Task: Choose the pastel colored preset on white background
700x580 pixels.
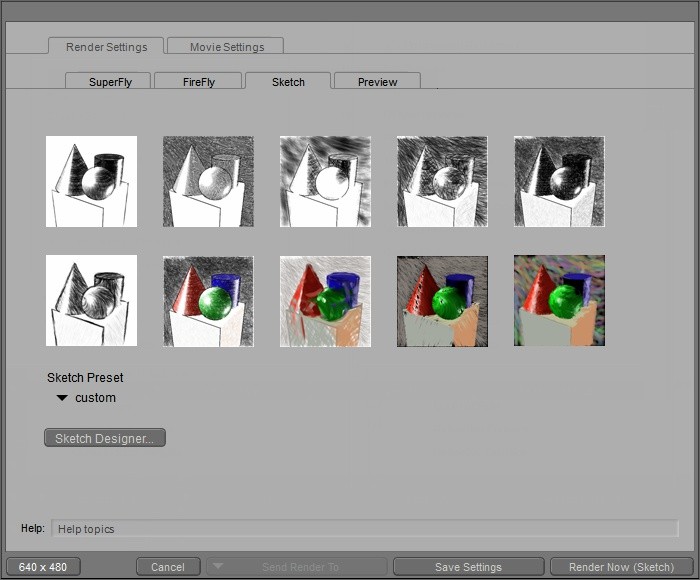Action: pyautogui.click(x=325, y=301)
